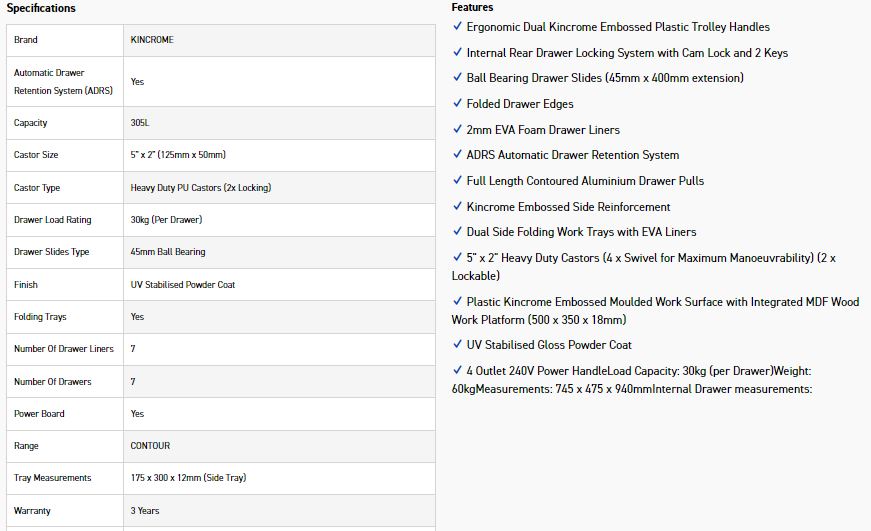Select the 305L capacity value

click(x=140, y=123)
